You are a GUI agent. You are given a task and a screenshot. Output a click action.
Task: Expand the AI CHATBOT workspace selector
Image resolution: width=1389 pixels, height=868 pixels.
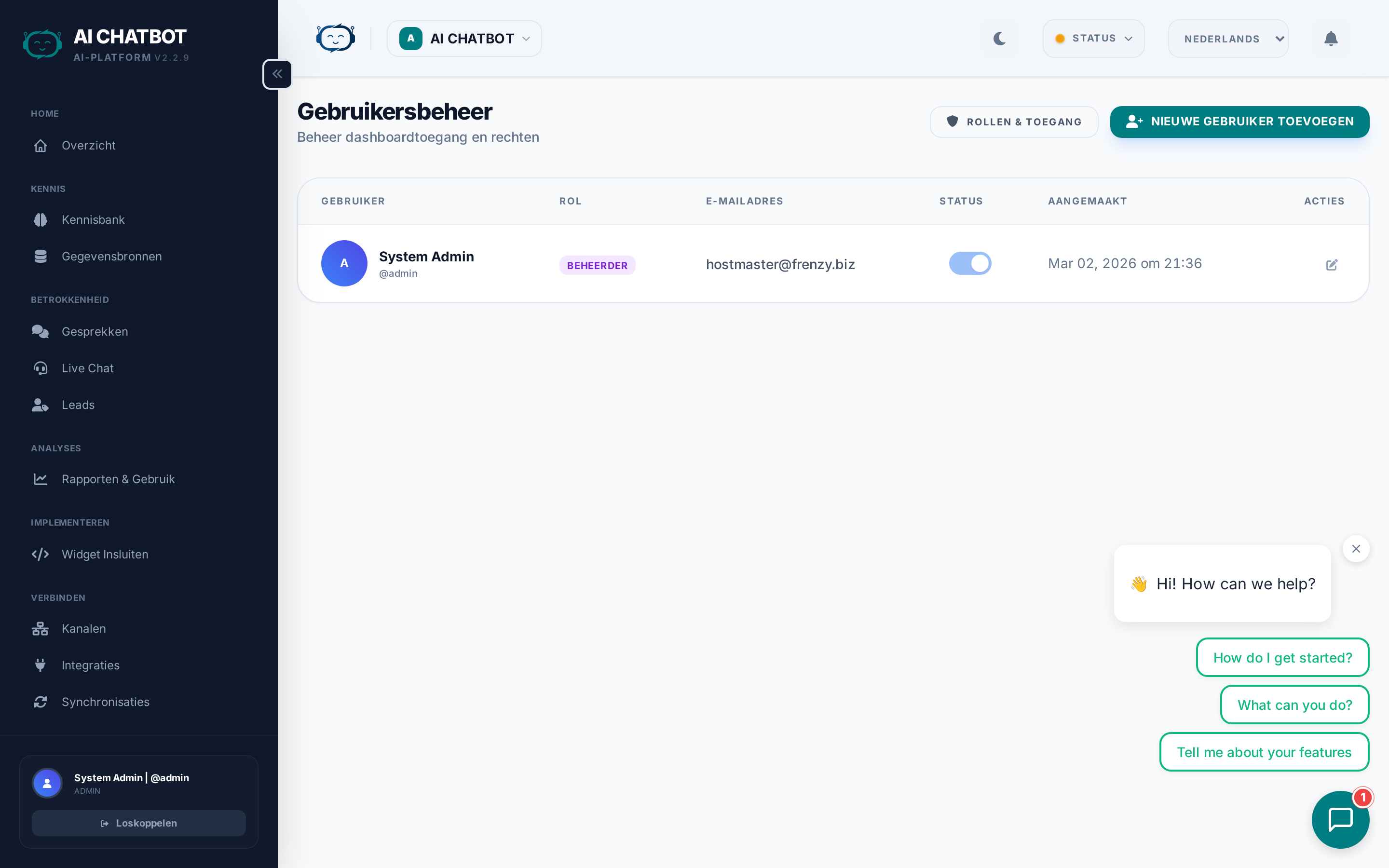point(464,39)
